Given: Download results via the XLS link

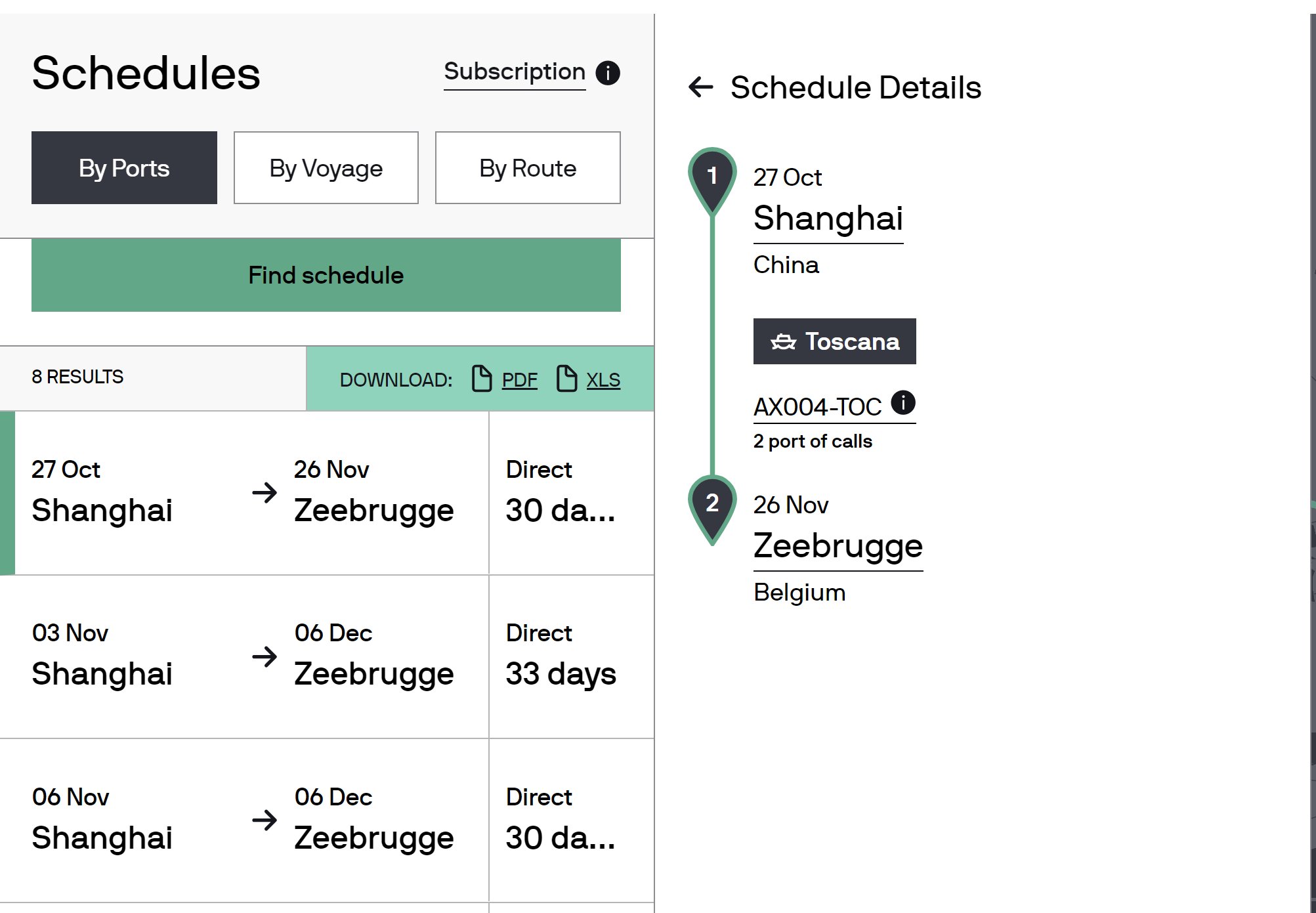Looking at the screenshot, I should point(603,380).
